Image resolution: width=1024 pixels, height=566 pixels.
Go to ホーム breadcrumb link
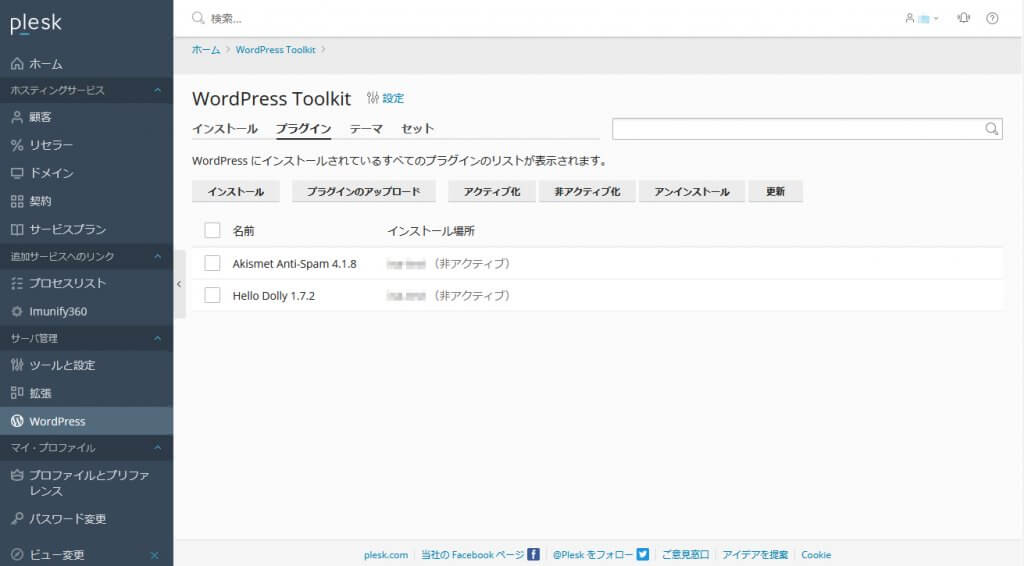(206, 50)
